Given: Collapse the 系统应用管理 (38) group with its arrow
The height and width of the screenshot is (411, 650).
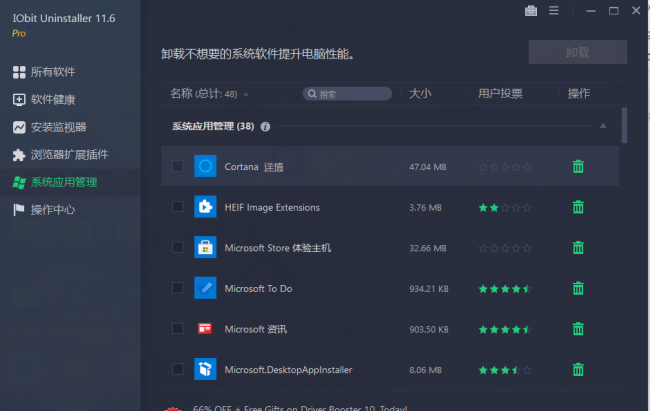Looking at the screenshot, I should coord(603,126).
